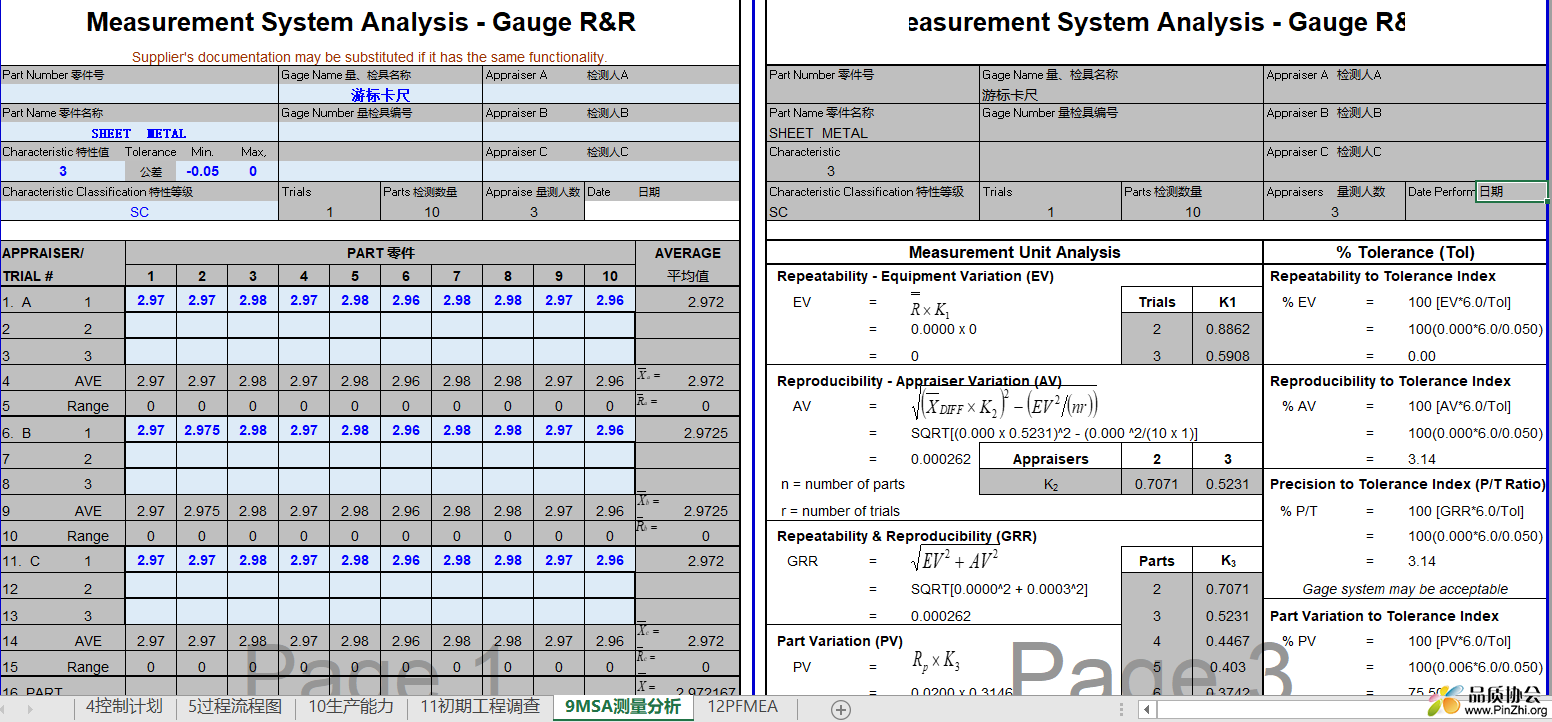Select the blue SHEET METAL part name cell
The width and height of the screenshot is (1552, 722).
click(139, 133)
